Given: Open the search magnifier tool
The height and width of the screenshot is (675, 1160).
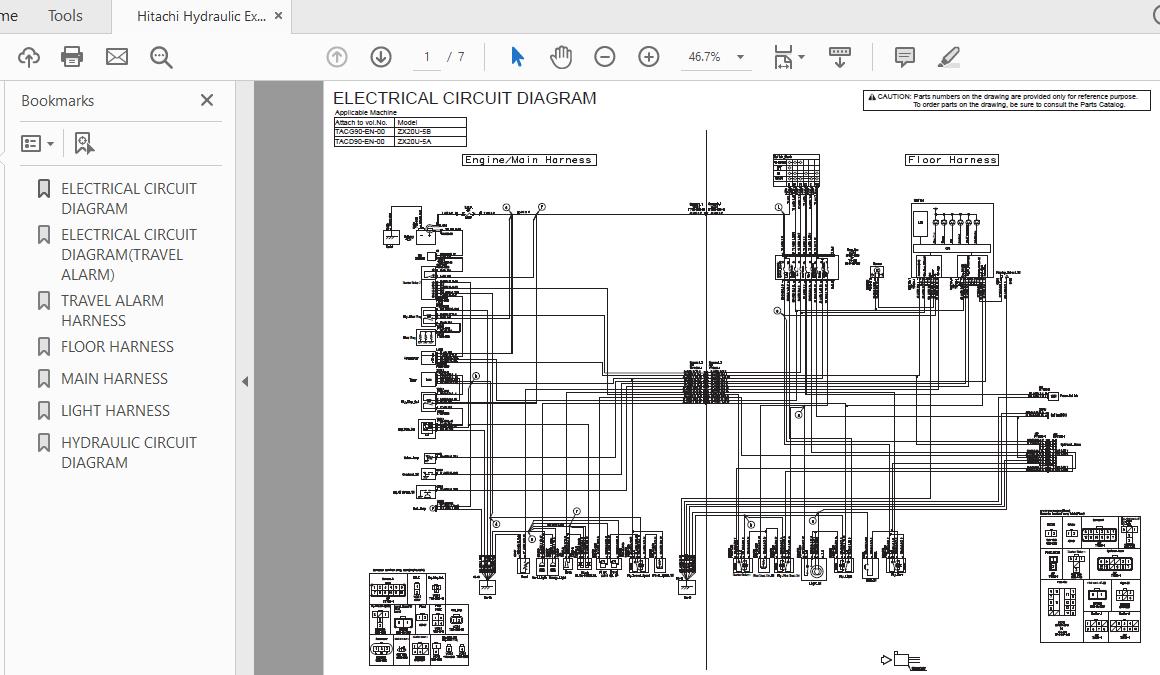Looking at the screenshot, I should (x=161, y=57).
